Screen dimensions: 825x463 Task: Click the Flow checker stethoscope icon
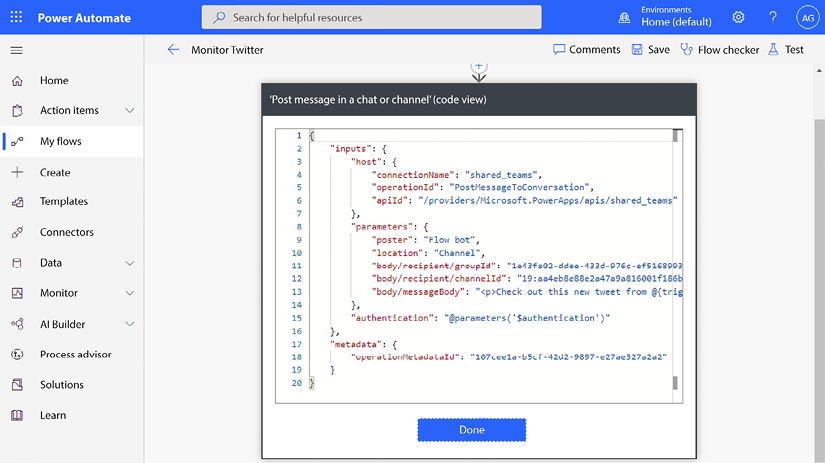tap(686, 49)
